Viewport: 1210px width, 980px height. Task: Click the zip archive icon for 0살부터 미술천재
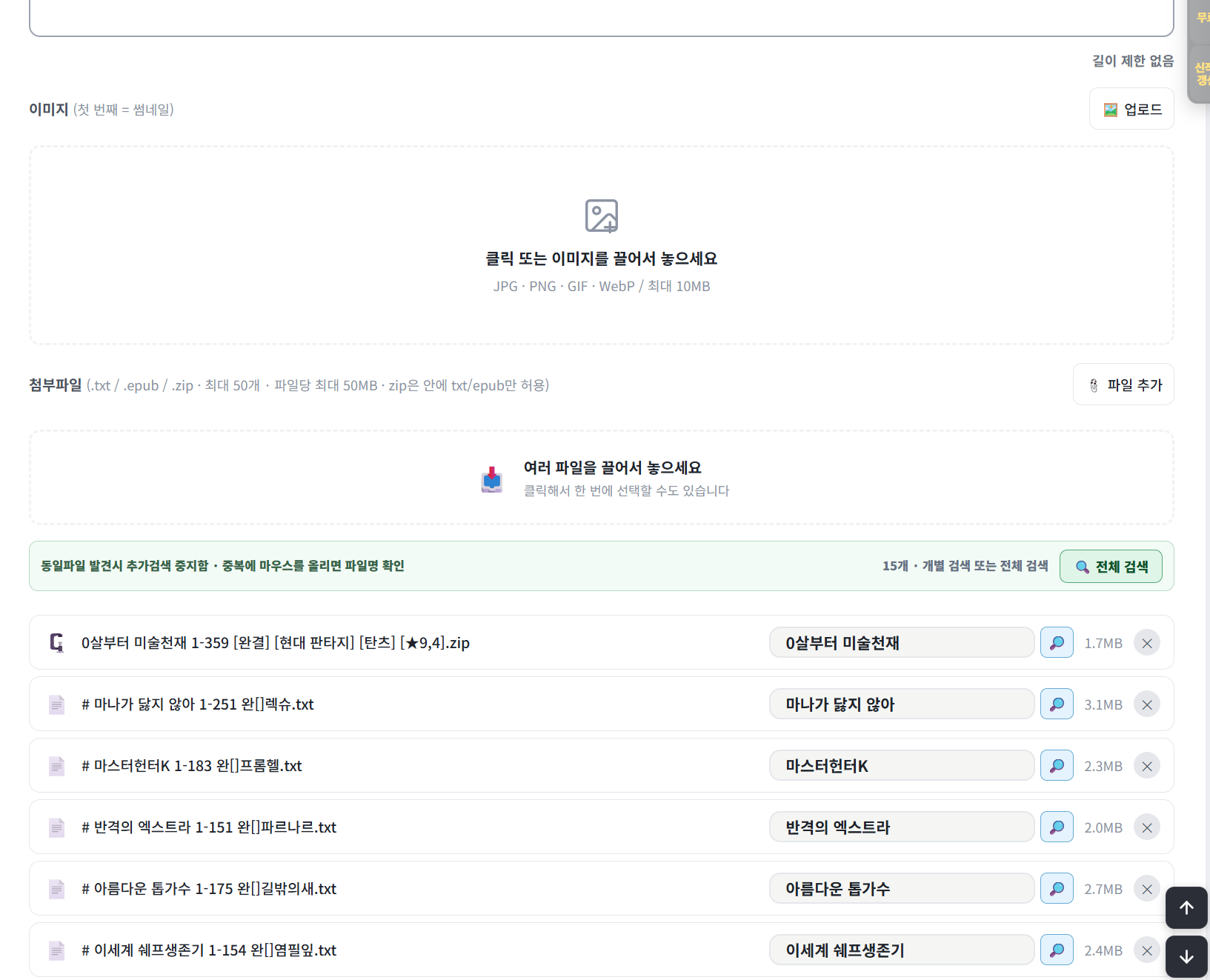(x=56, y=643)
